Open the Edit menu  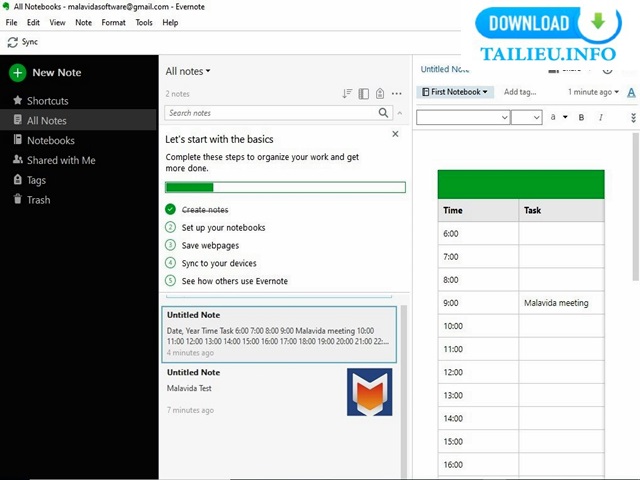point(33,22)
